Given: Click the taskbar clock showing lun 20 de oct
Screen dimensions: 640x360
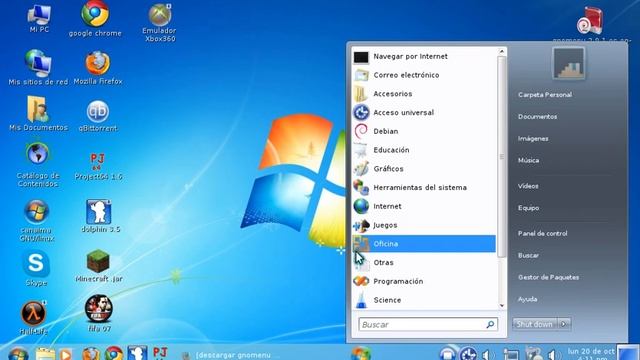Looking at the screenshot, I should point(591,353).
